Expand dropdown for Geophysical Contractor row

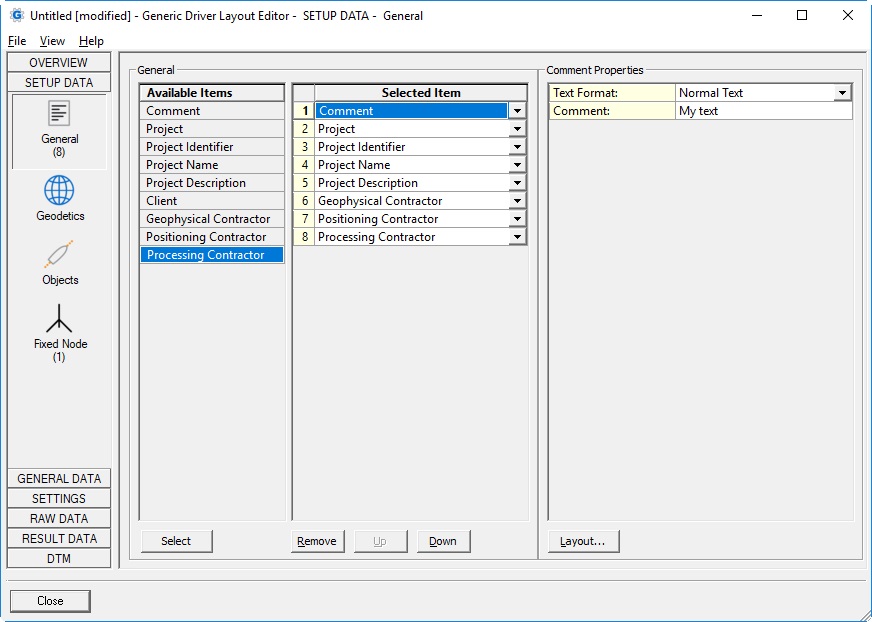point(517,201)
